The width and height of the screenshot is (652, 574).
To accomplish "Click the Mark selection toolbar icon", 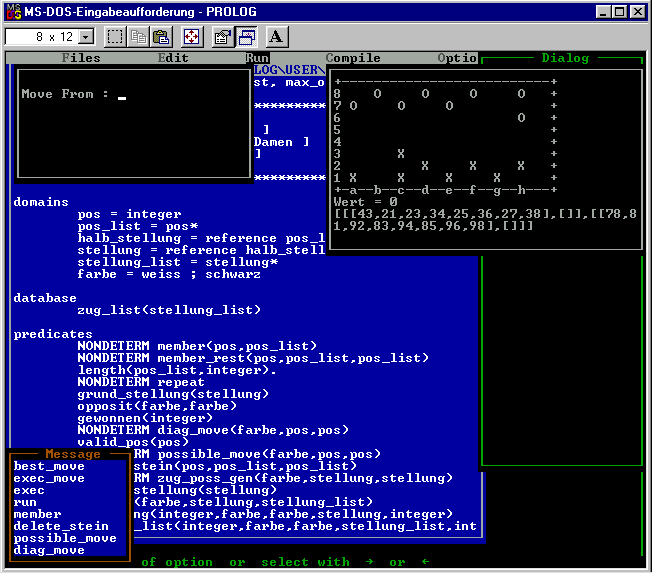I will [x=115, y=37].
